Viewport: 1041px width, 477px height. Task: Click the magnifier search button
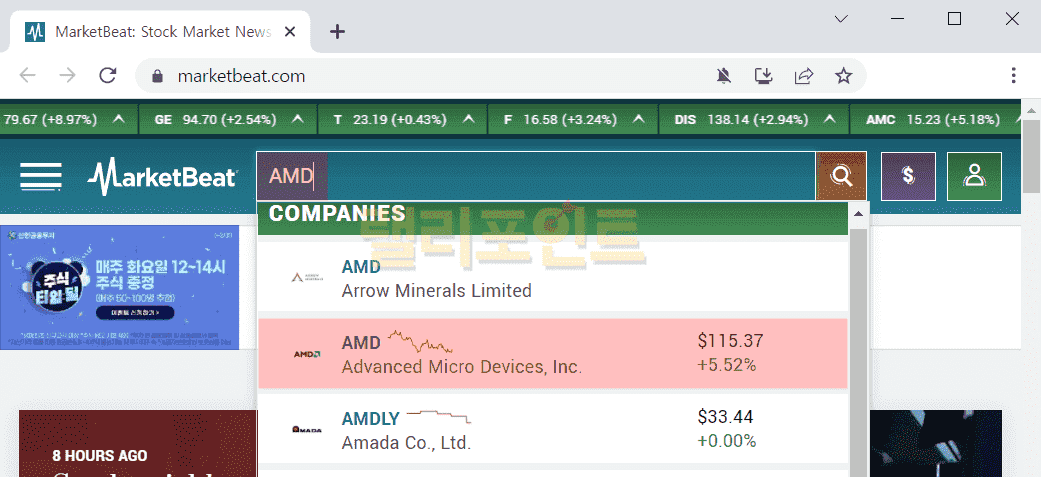tap(842, 177)
